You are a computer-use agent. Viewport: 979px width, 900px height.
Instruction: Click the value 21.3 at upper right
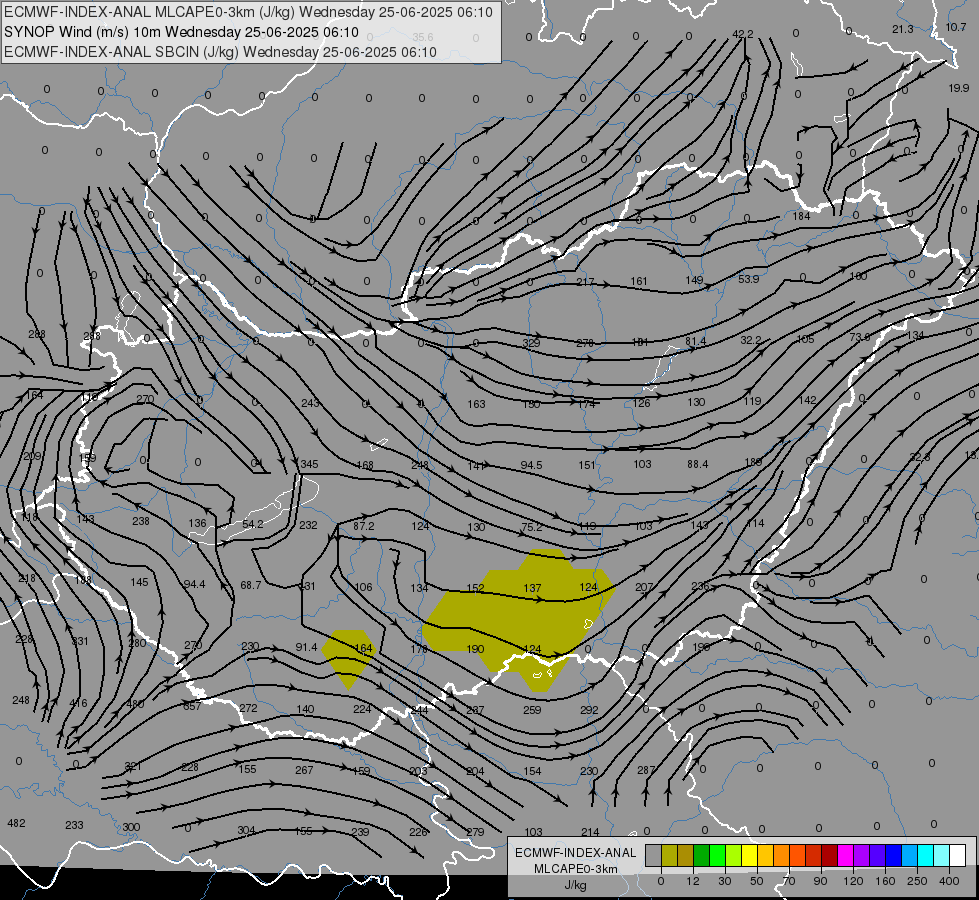click(x=902, y=29)
